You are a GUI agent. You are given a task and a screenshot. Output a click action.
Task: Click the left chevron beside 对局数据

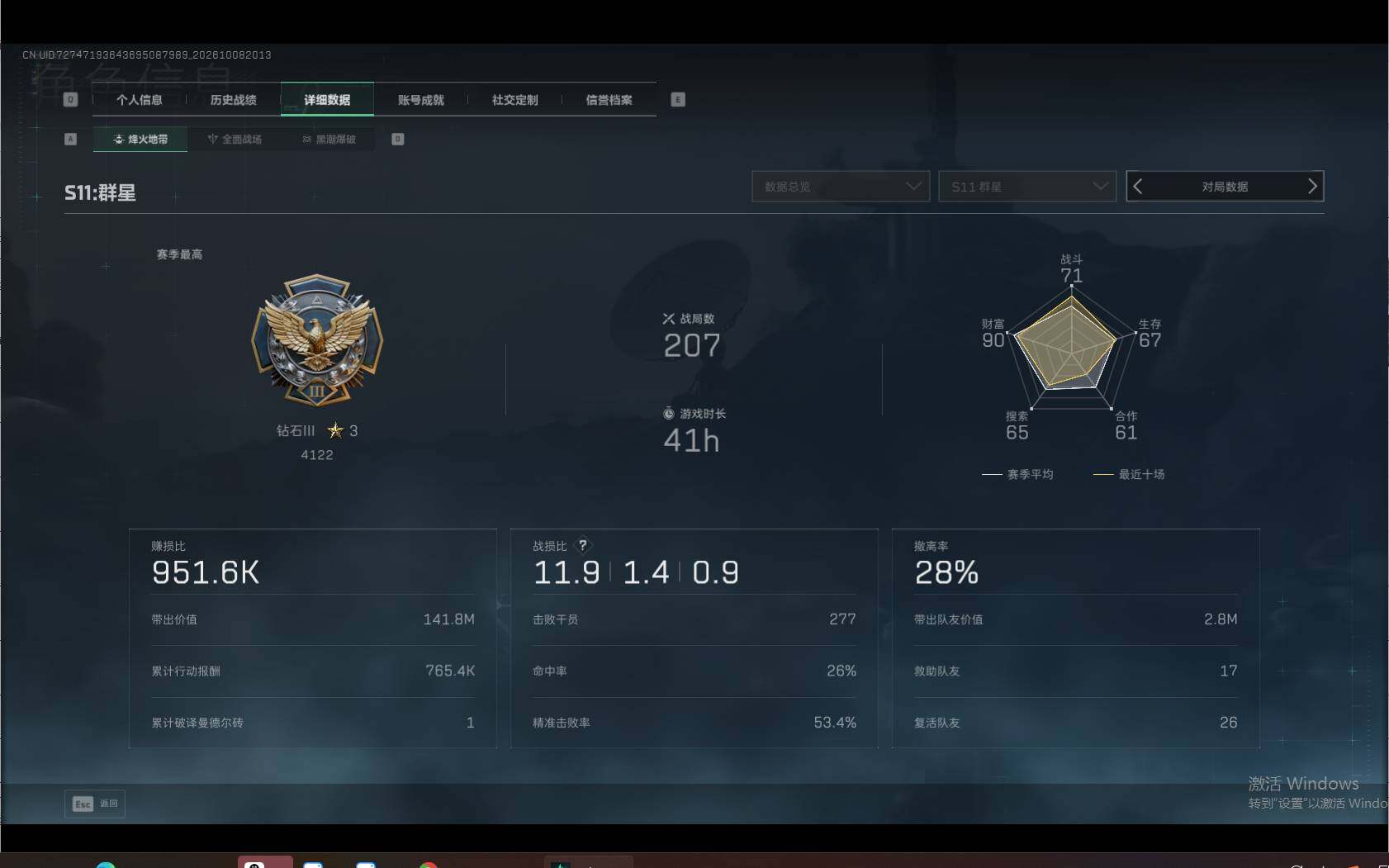pyautogui.click(x=1138, y=187)
